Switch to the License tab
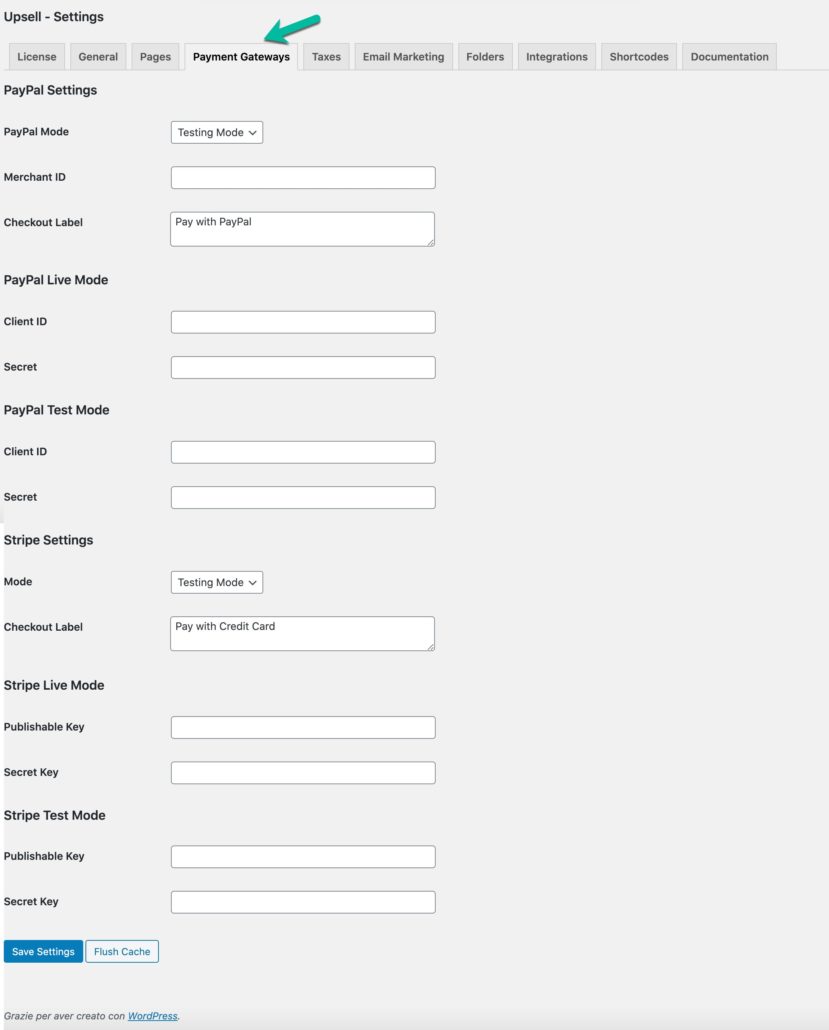 pos(36,56)
